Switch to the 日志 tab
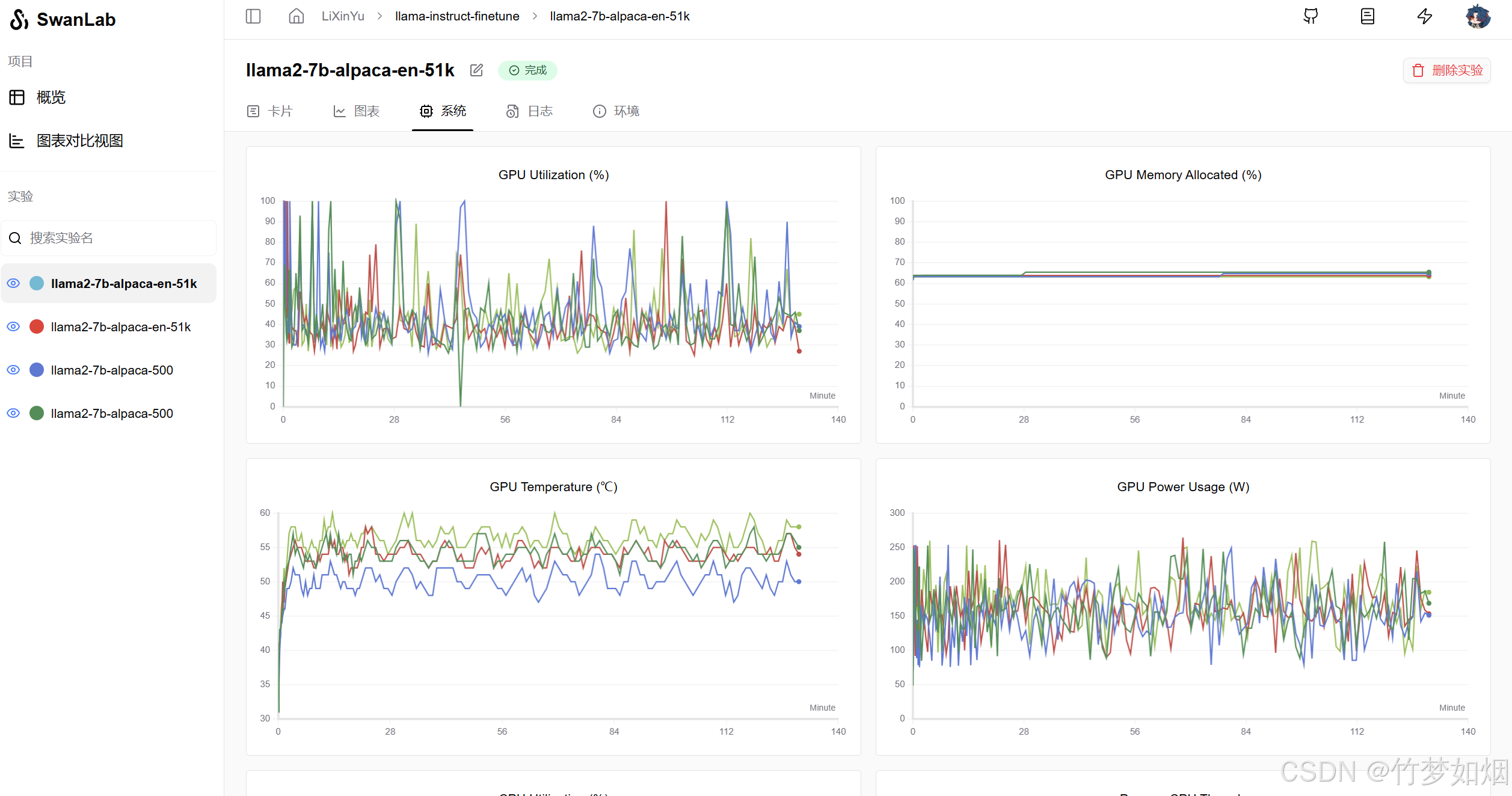The height and width of the screenshot is (796, 1512). click(x=529, y=111)
